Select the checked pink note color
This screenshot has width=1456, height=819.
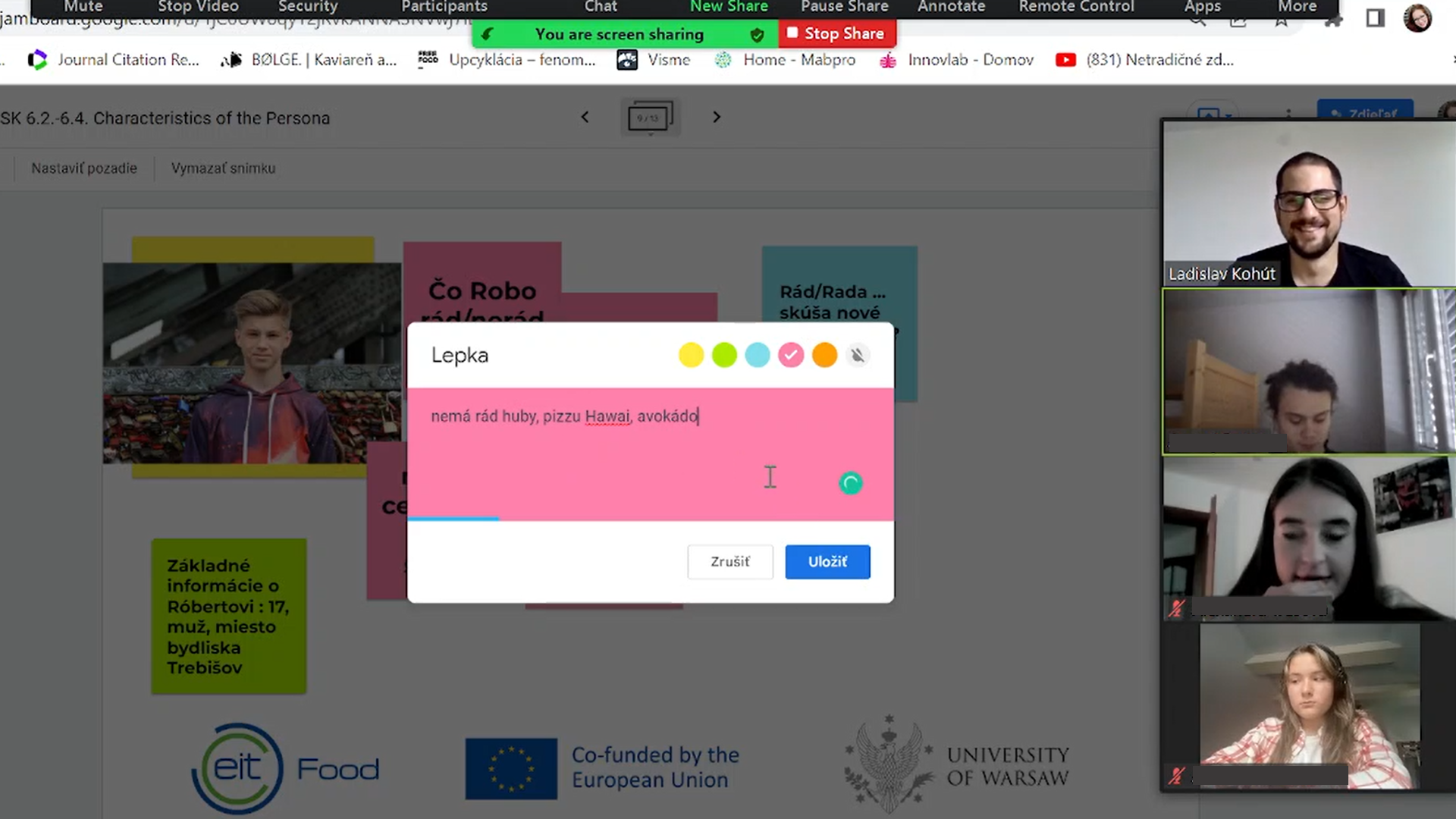coord(791,355)
